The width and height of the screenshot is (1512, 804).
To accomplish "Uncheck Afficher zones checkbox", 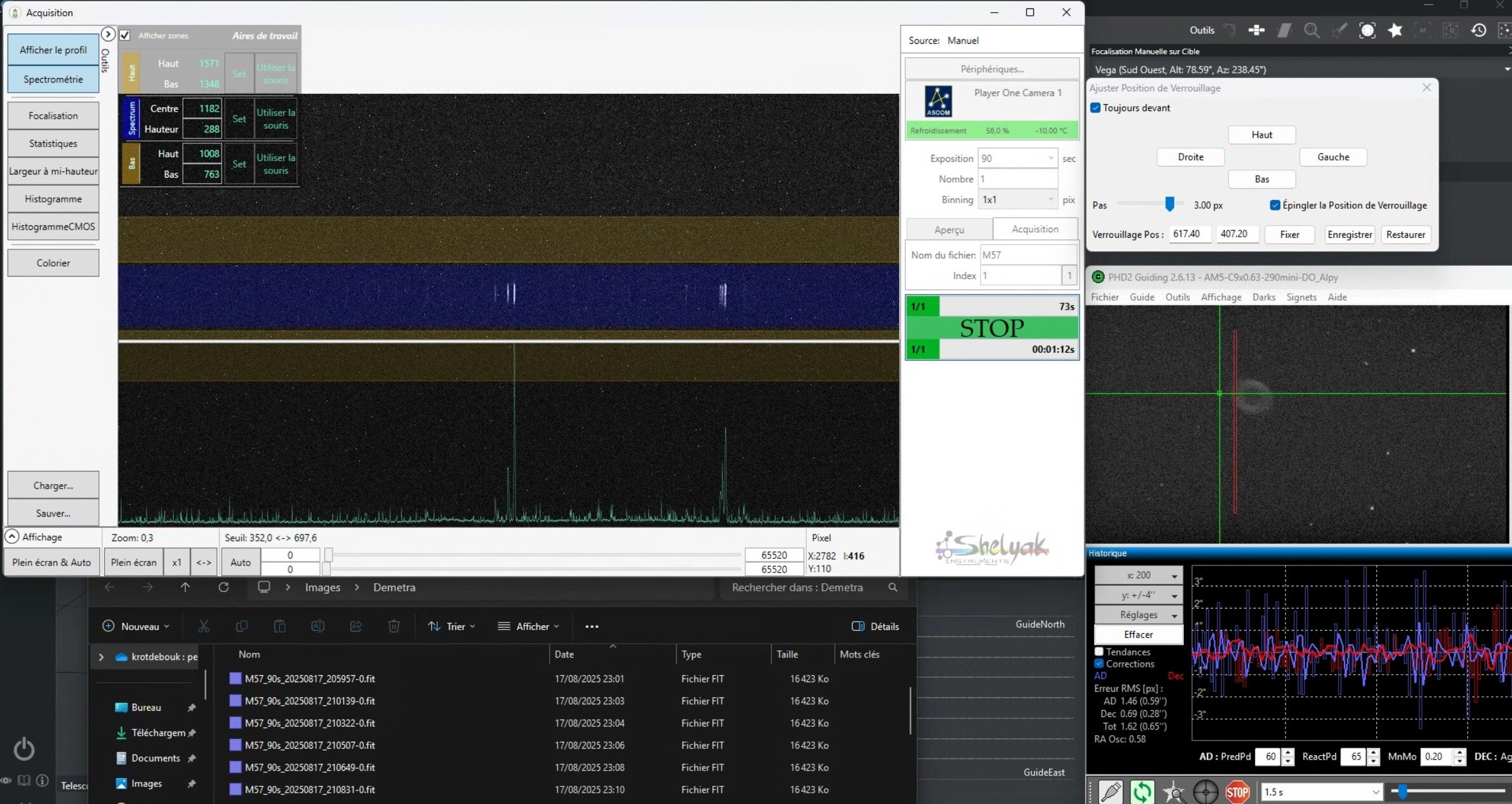I will click(125, 36).
